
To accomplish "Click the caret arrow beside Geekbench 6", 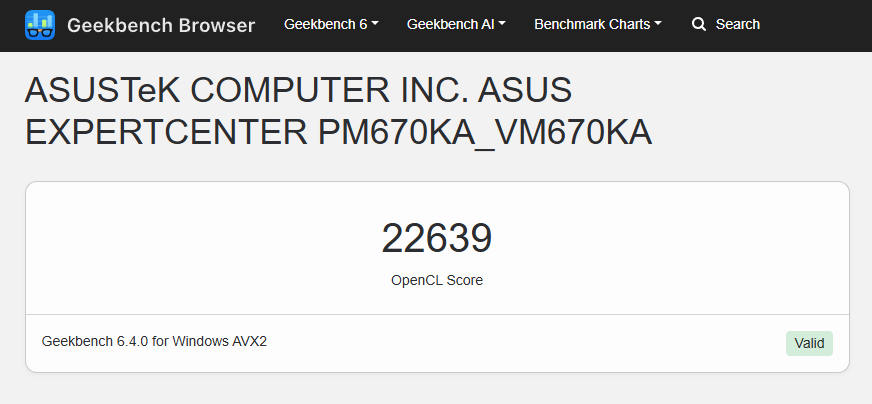I will [375, 24].
